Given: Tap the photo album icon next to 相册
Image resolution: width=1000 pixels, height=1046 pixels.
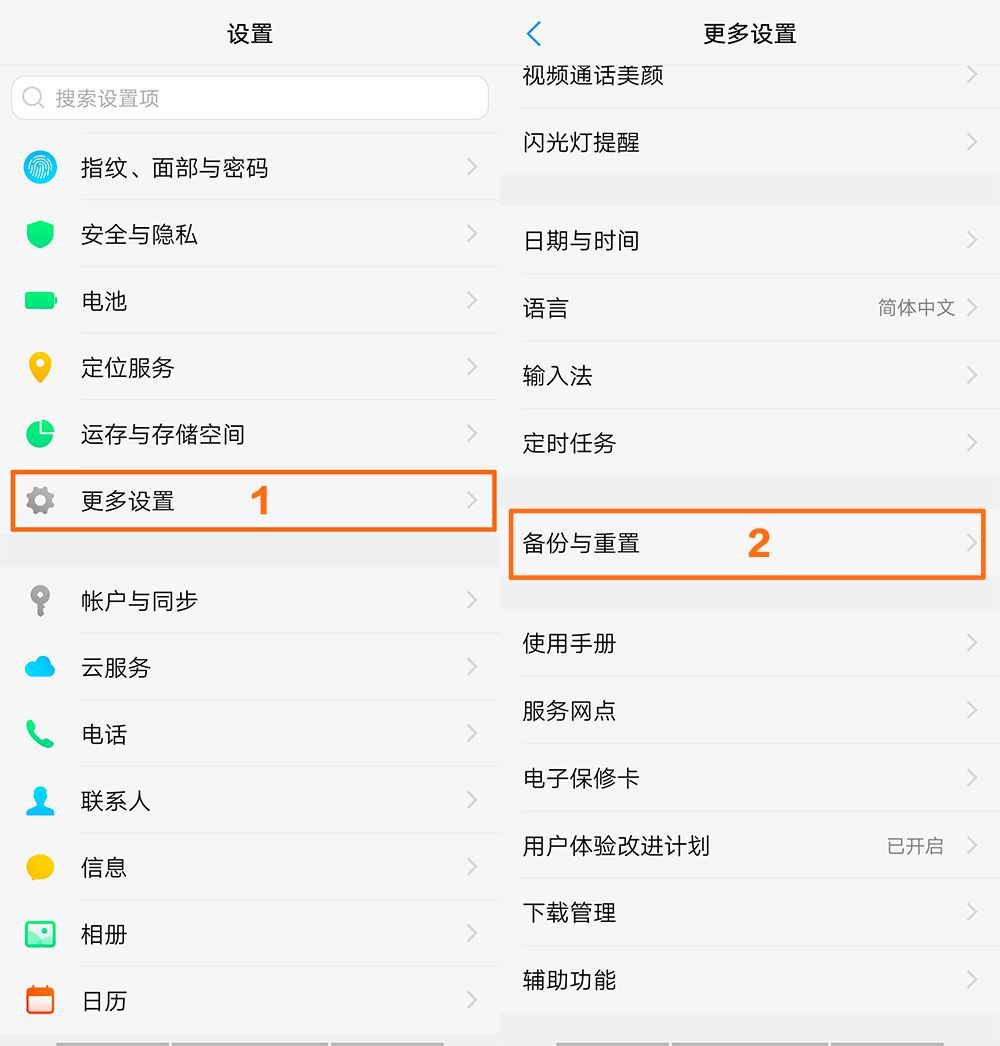Looking at the screenshot, I should click(38, 934).
